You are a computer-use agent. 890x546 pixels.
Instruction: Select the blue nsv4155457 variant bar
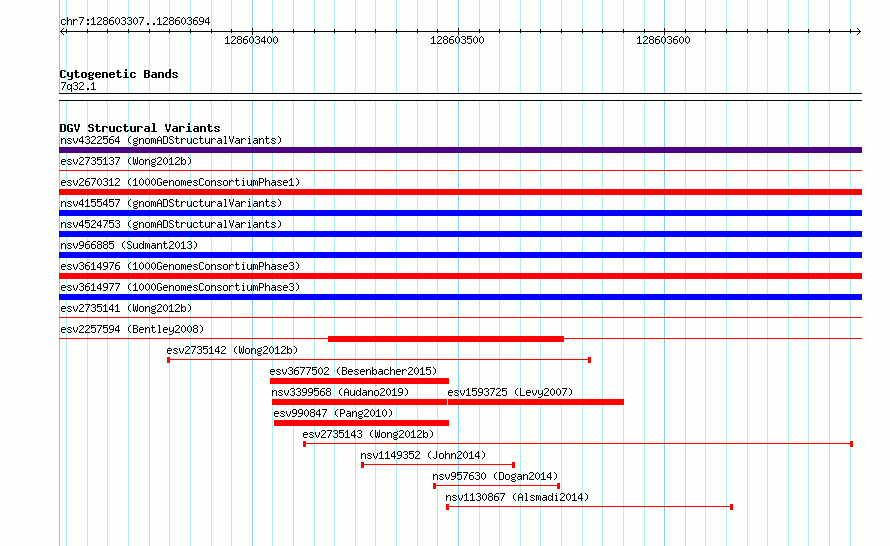460,213
